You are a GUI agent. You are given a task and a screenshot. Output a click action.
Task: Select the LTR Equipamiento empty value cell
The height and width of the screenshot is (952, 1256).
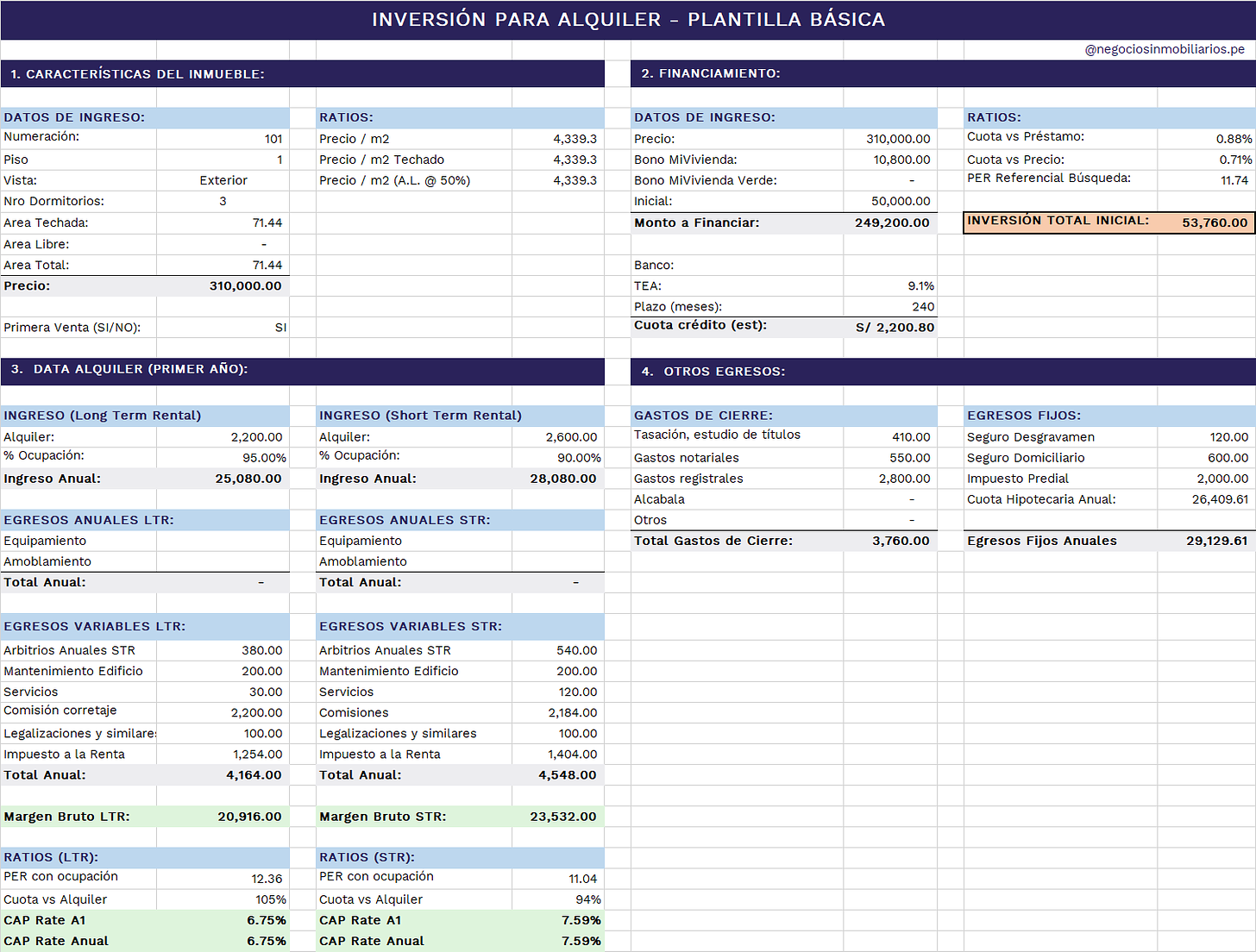pyautogui.click(x=223, y=541)
